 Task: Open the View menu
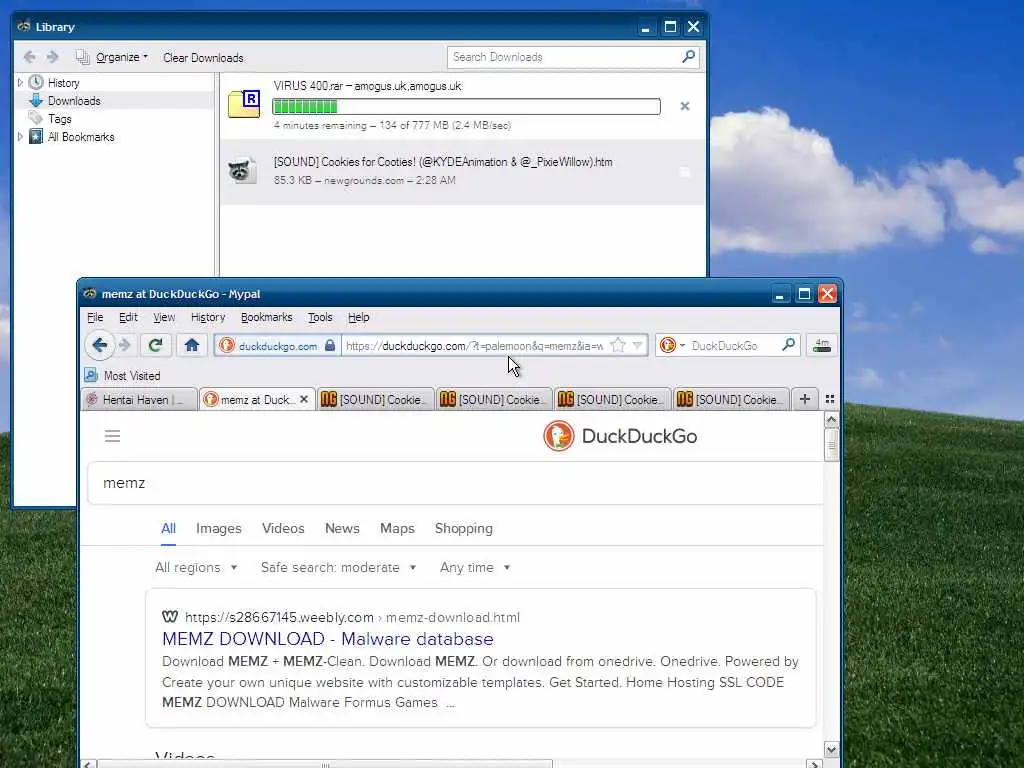tap(164, 317)
